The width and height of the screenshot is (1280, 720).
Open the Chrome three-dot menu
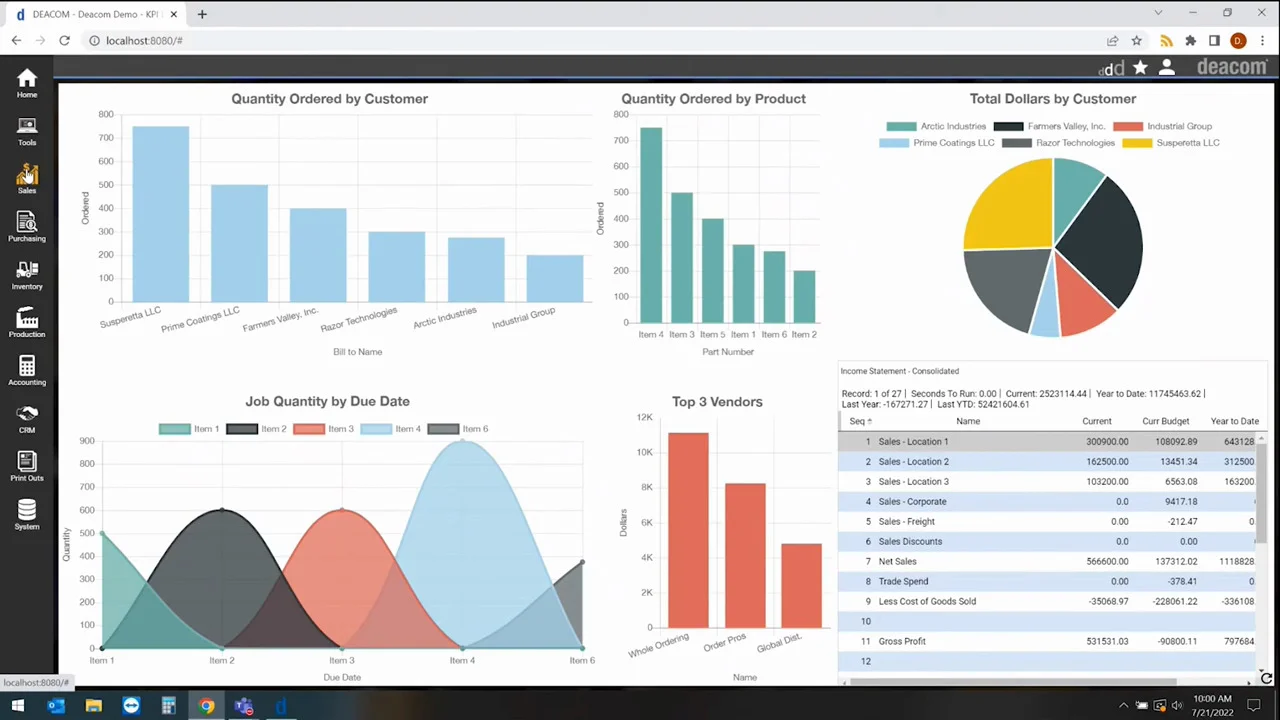(x=1262, y=41)
